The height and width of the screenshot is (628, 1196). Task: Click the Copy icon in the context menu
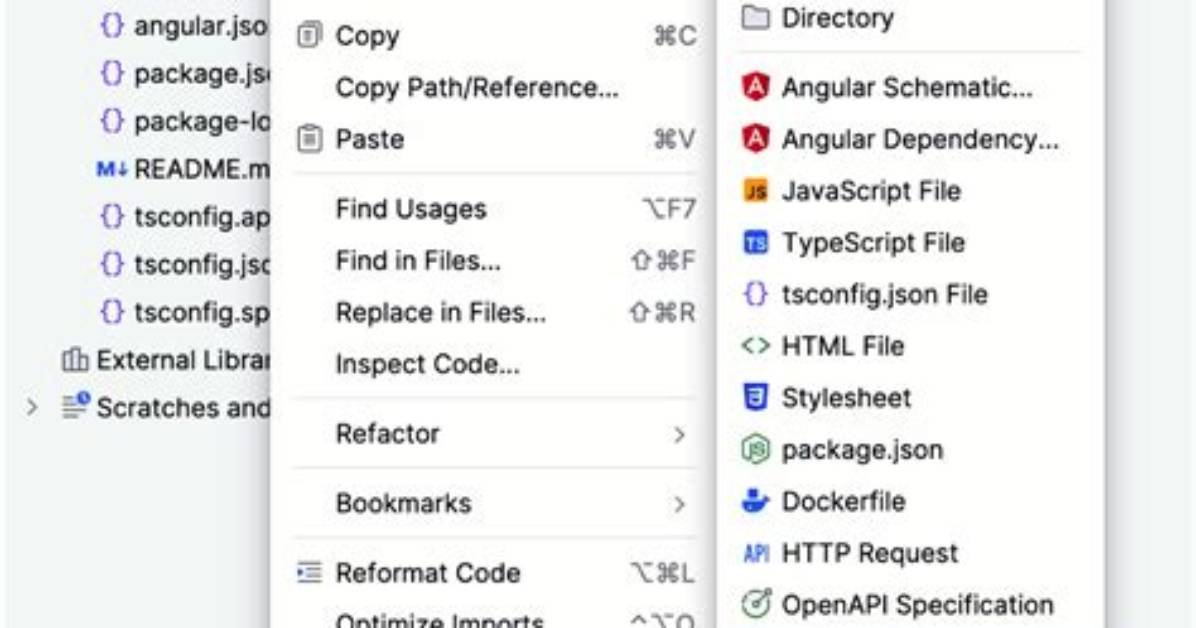pos(309,36)
